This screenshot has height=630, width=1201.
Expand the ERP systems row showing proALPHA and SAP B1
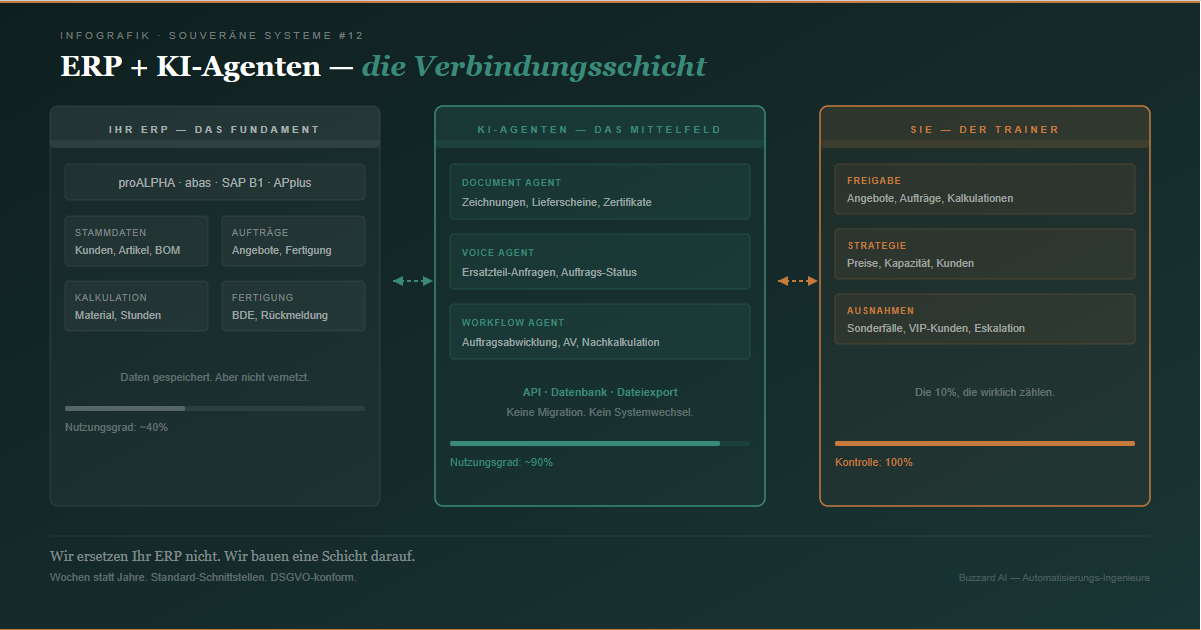tap(215, 182)
